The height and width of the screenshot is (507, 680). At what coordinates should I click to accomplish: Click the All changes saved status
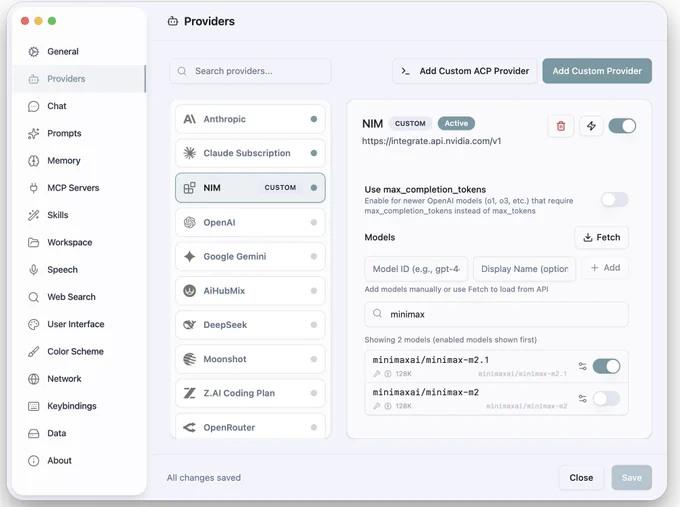pyautogui.click(x=204, y=478)
